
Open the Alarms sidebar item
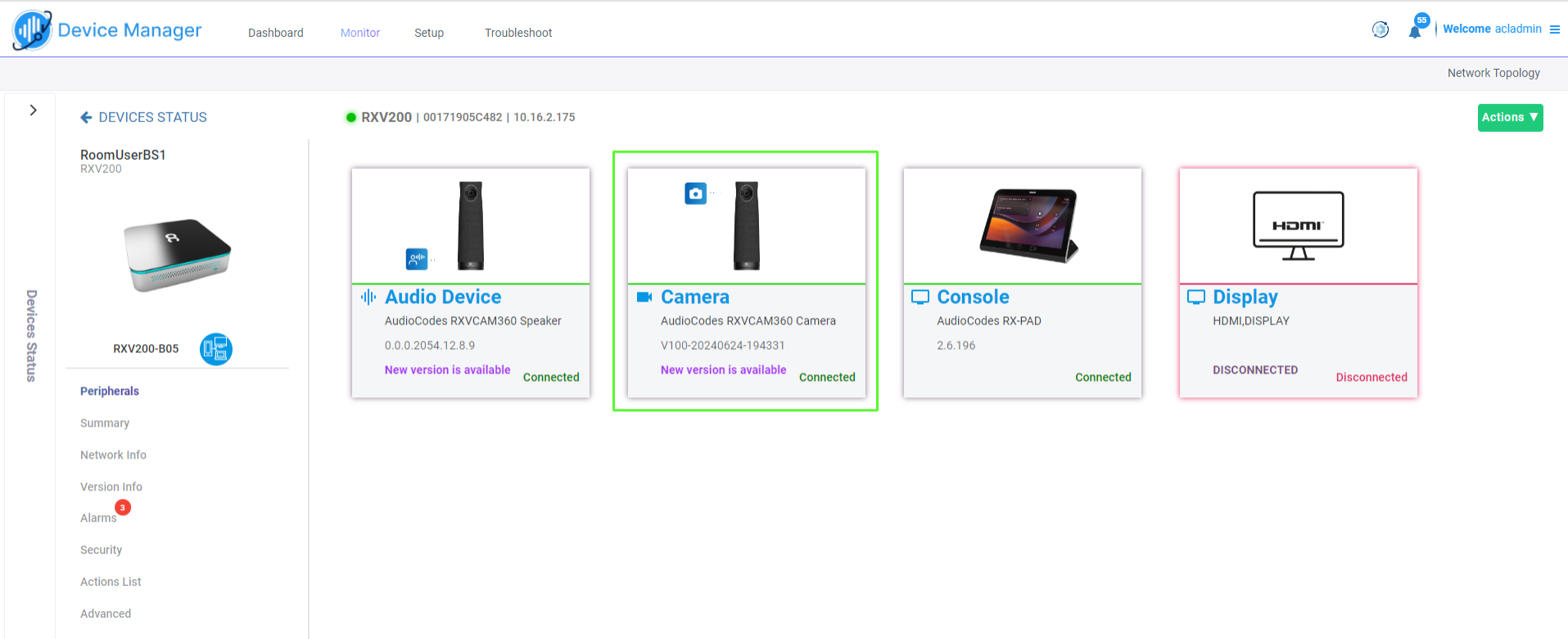98,518
